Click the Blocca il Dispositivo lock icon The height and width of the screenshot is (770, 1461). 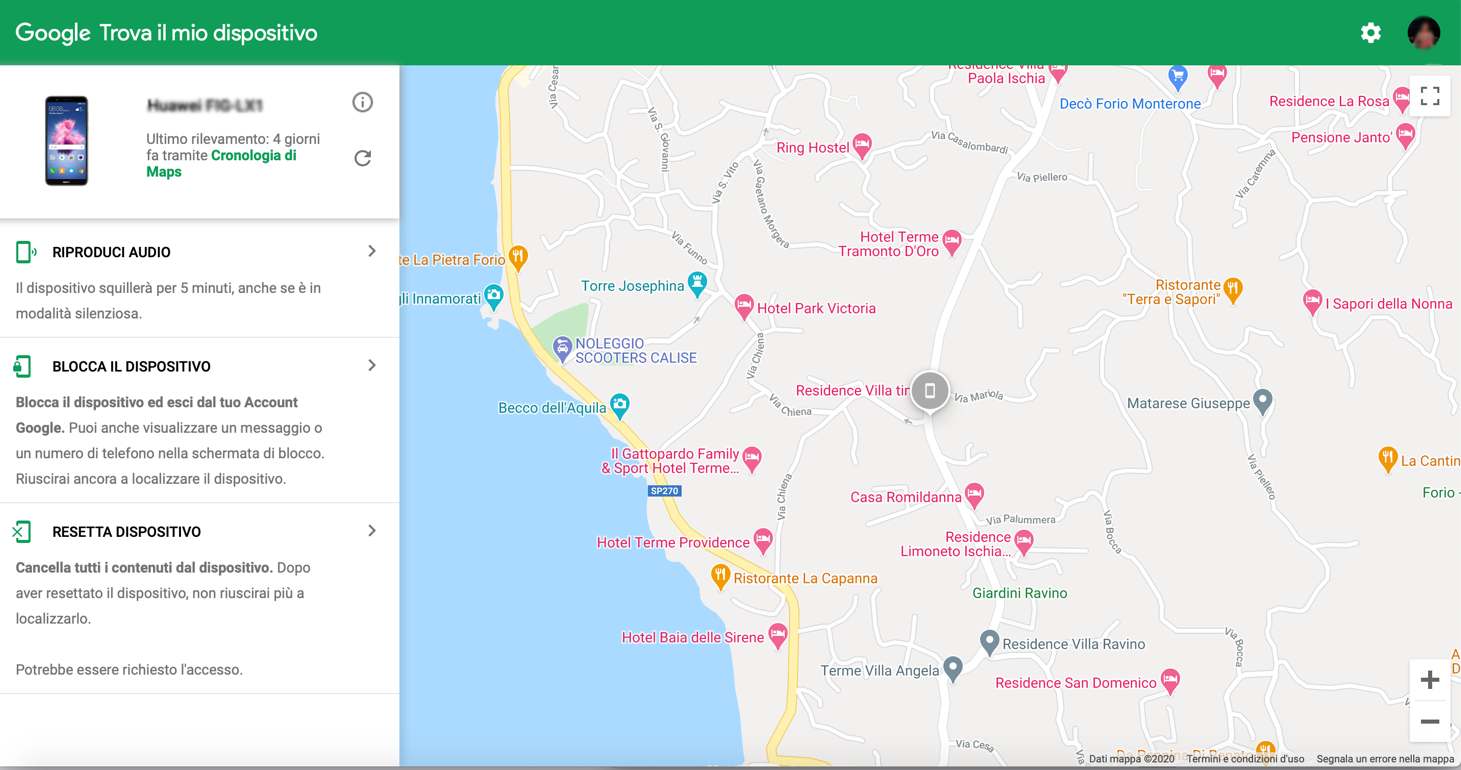(23, 366)
